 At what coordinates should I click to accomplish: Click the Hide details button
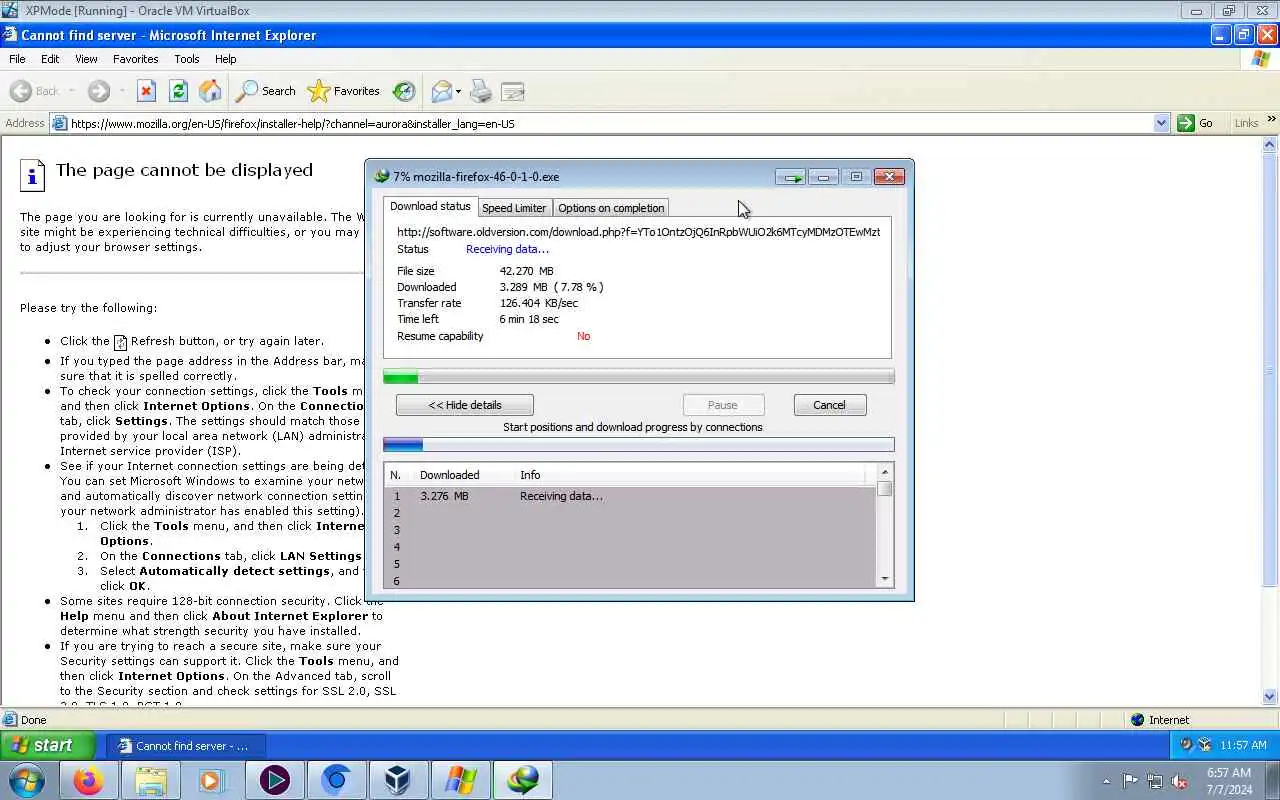[x=465, y=405]
